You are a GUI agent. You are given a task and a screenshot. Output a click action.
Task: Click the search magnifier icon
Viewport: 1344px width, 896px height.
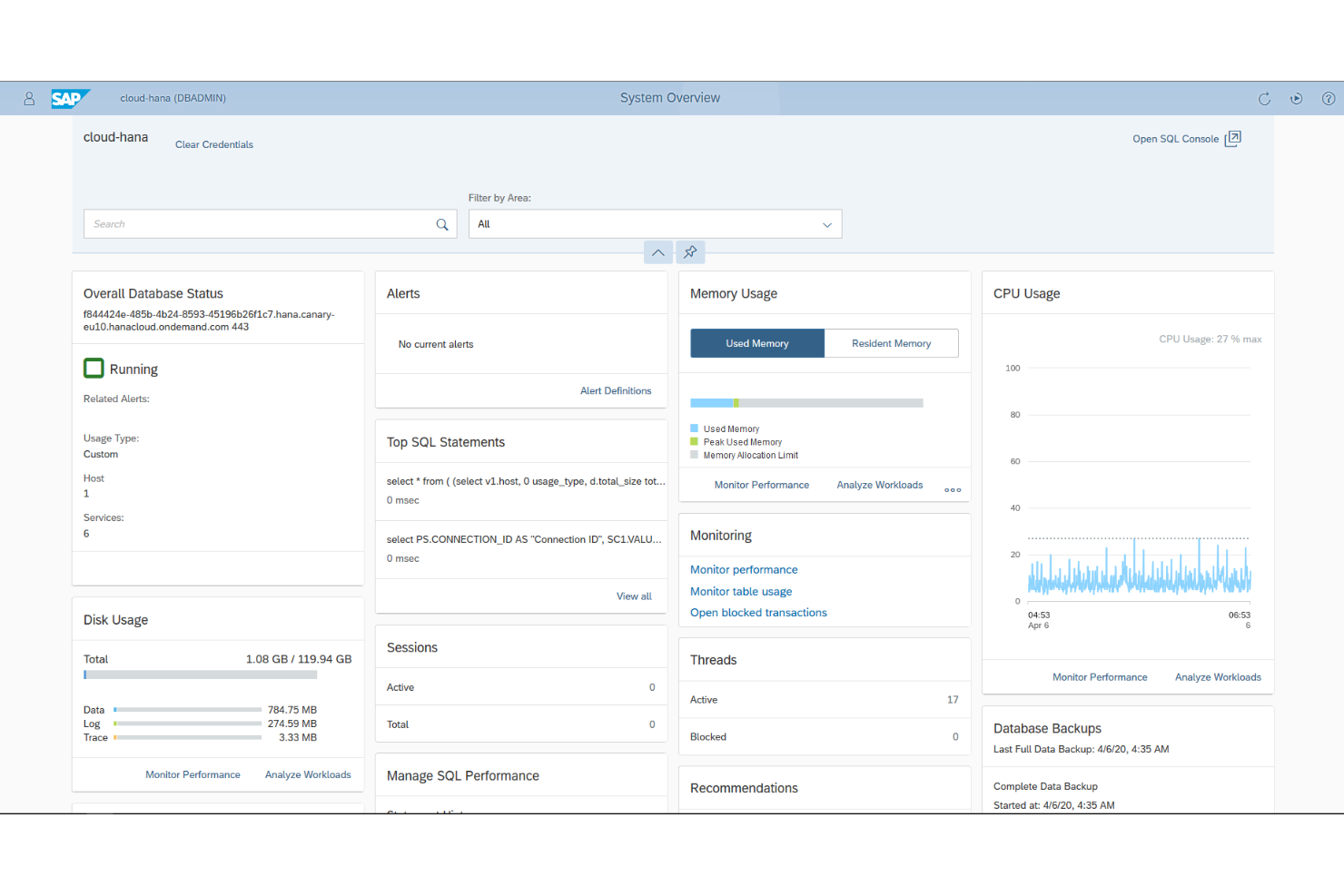pyautogui.click(x=442, y=223)
